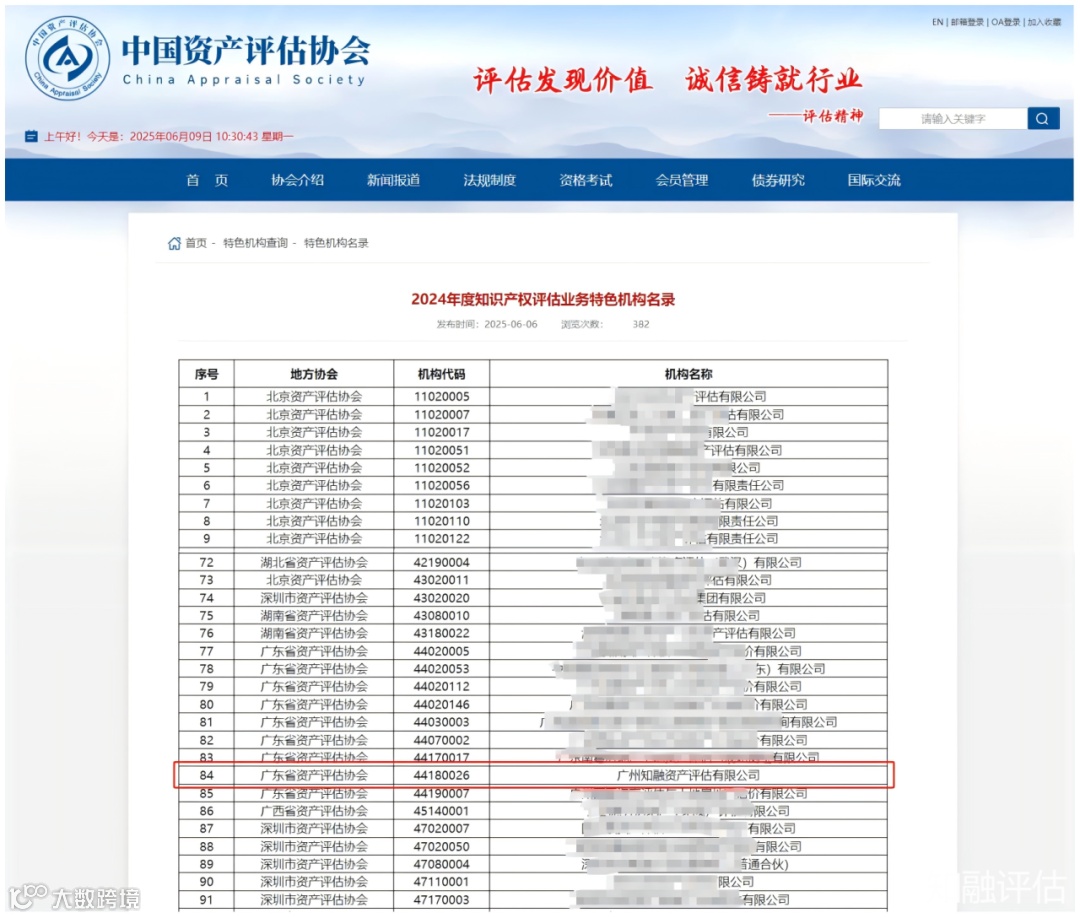
Task: Click 广东省资产评估协会 in row 84
Action: (314, 775)
